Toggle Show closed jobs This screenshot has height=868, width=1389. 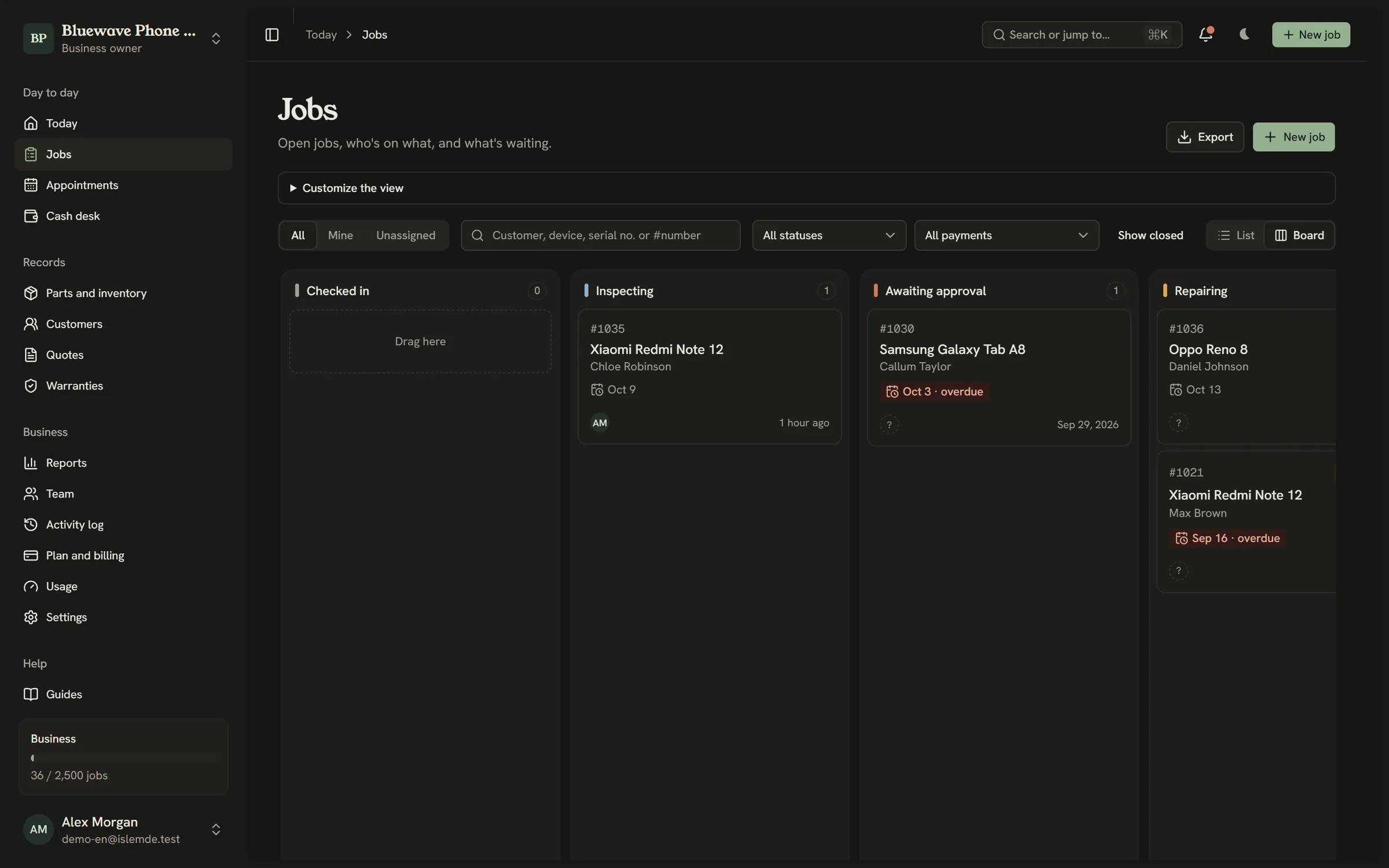coord(1150,236)
